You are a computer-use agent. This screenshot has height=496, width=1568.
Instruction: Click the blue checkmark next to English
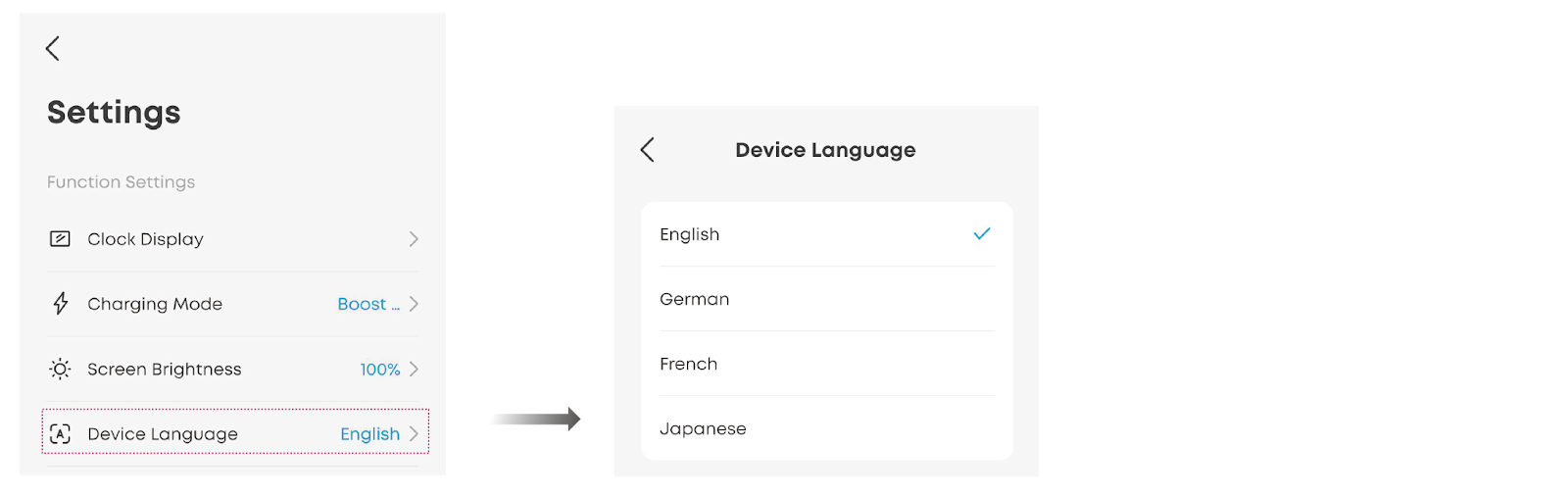[982, 234]
